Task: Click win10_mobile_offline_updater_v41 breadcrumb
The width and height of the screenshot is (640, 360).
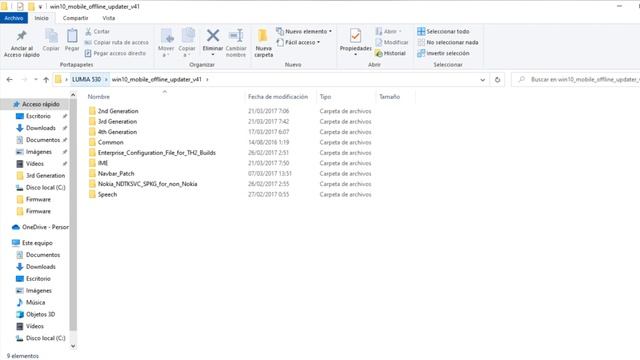Action: (157, 79)
